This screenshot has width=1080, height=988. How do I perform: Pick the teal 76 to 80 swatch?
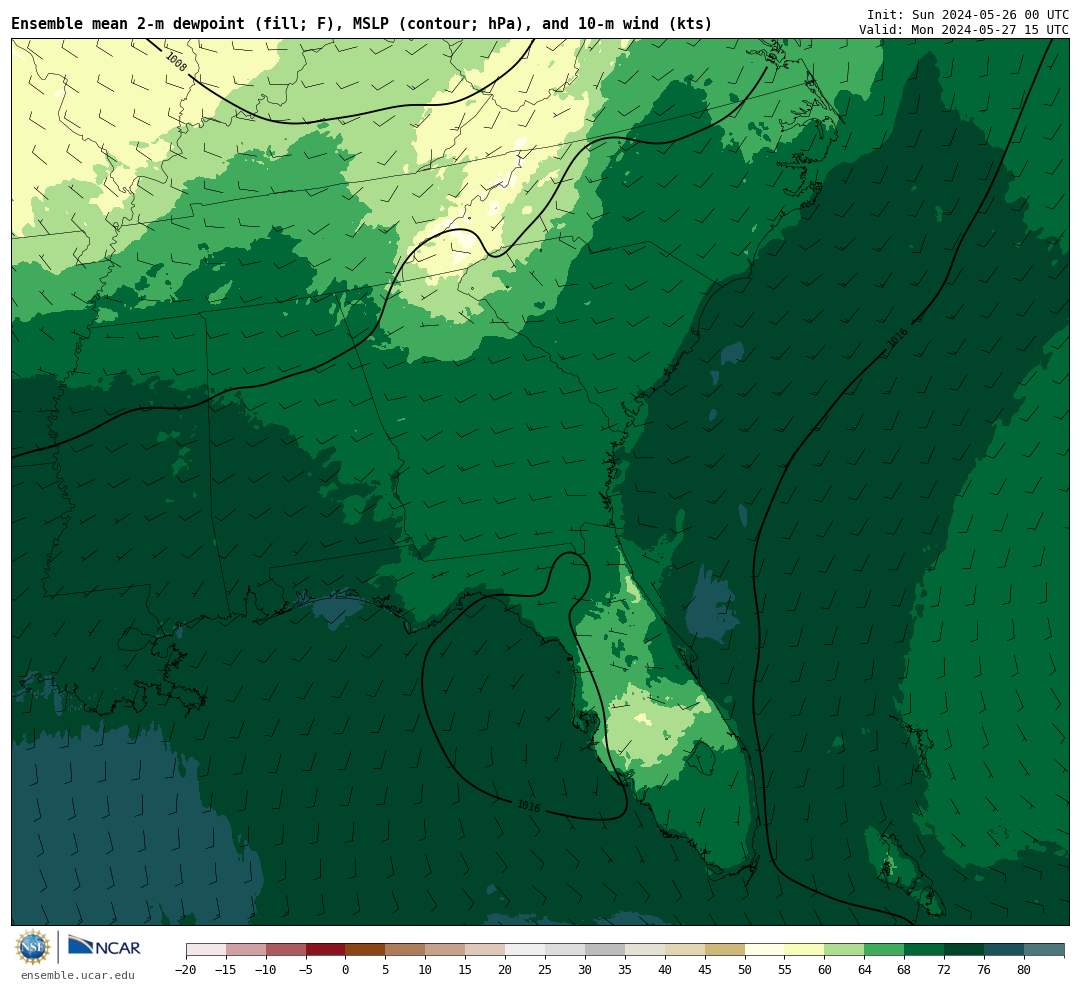1004,950
